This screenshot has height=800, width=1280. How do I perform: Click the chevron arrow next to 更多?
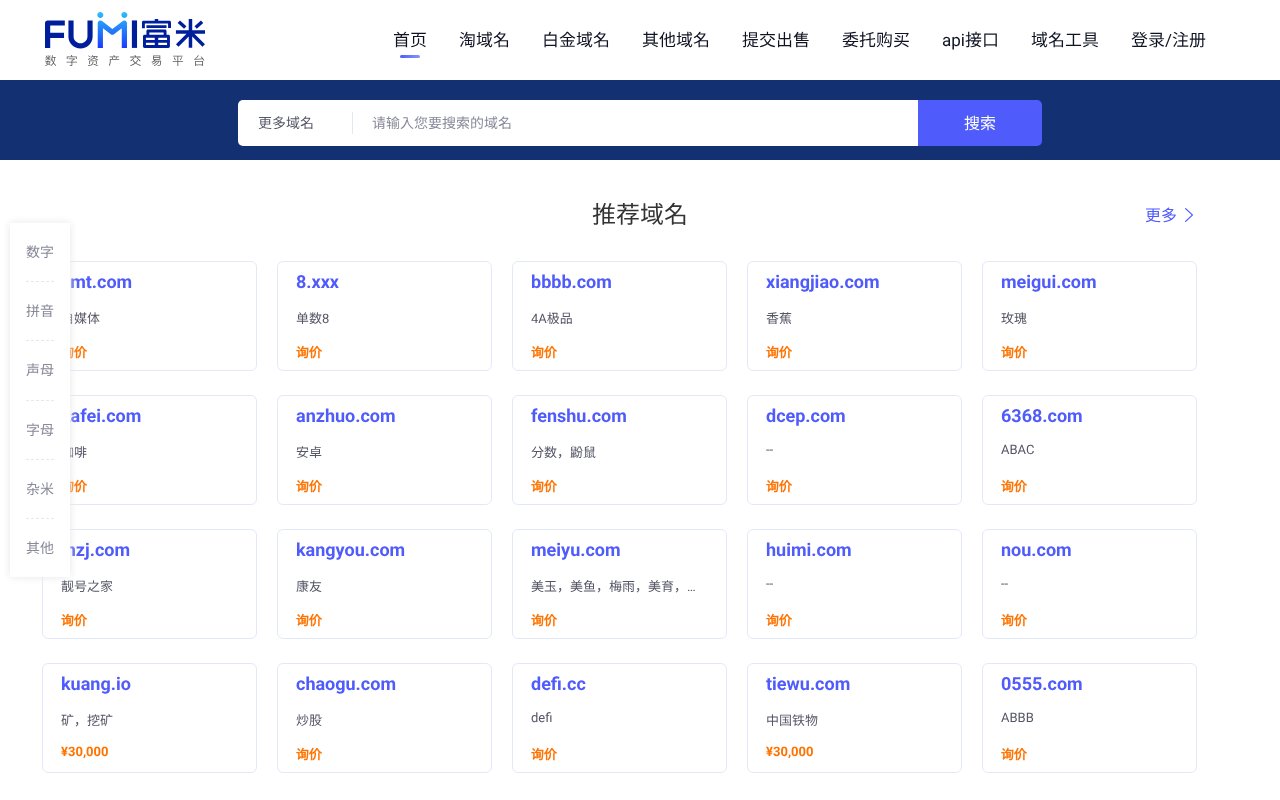coord(1188,215)
